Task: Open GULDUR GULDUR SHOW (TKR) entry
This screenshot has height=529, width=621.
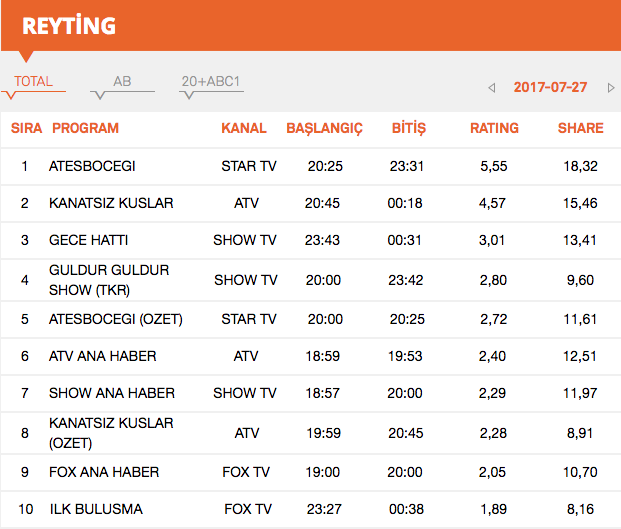Action: pyautogui.click(x=109, y=280)
